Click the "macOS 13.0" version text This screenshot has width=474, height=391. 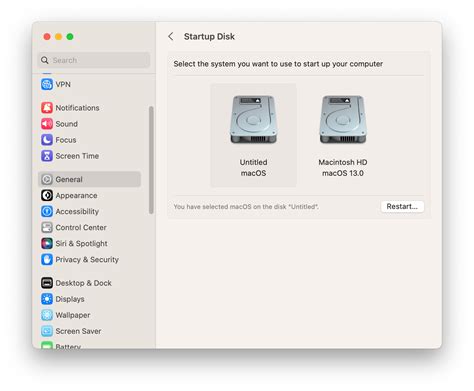coord(343,173)
